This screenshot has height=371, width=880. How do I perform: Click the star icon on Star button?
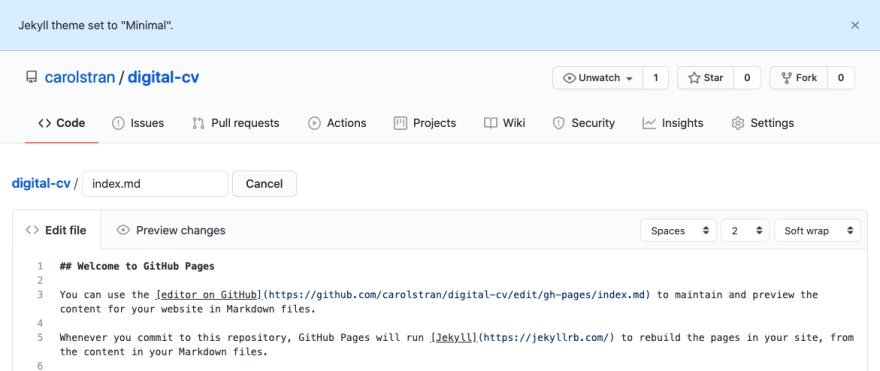point(694,78)
